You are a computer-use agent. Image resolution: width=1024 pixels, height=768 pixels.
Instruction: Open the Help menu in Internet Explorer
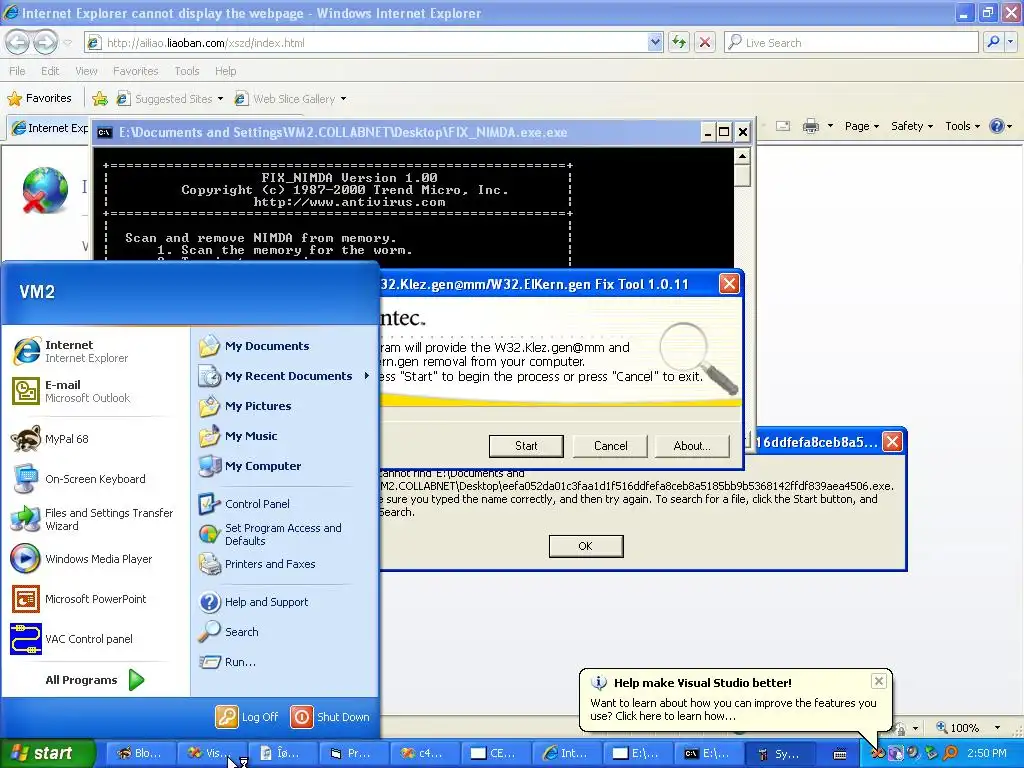click(225, 71)
